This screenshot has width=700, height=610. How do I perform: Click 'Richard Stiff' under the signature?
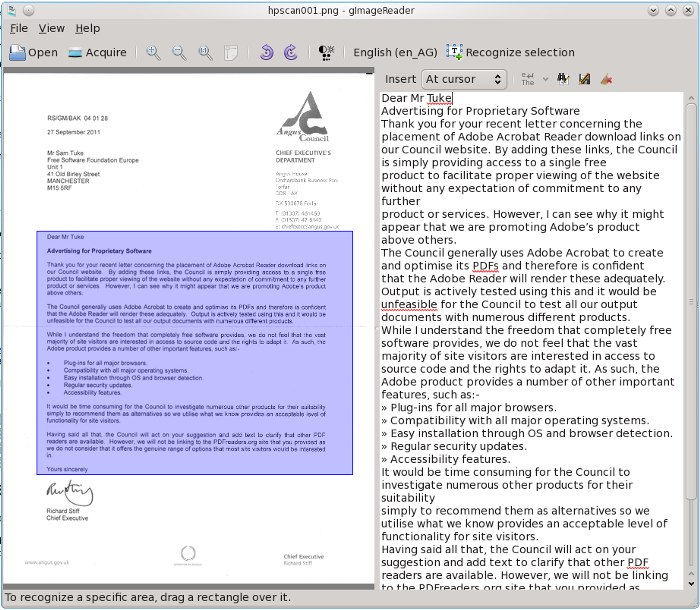point(63,511)
